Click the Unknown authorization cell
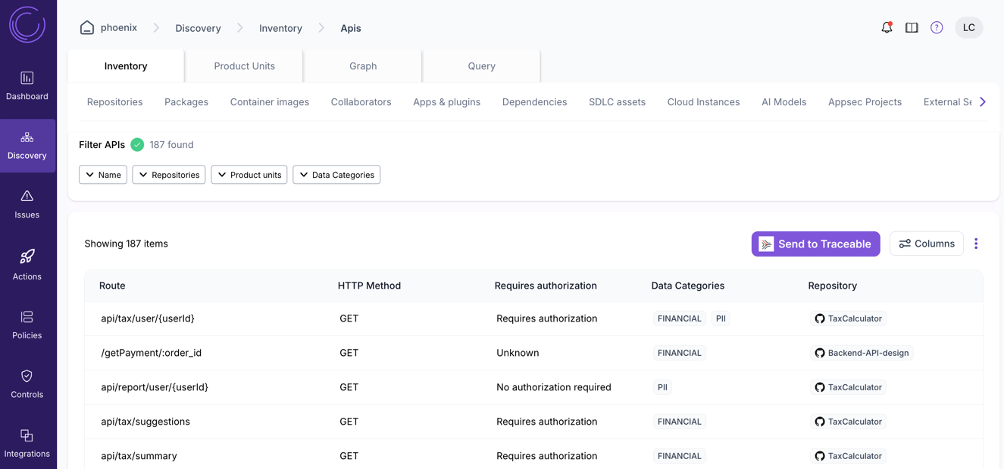 [517, 353]
